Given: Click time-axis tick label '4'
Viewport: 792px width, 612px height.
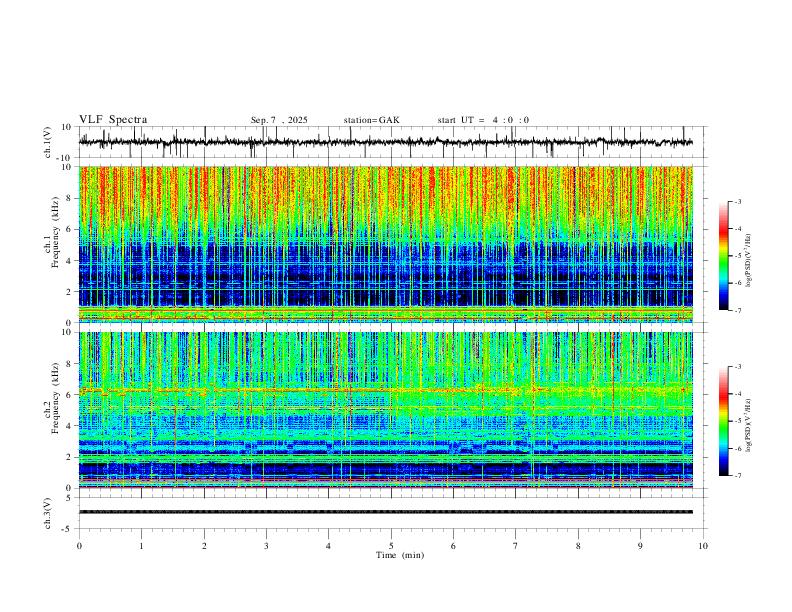Looking at the screenshot, I should pos(328,546).
